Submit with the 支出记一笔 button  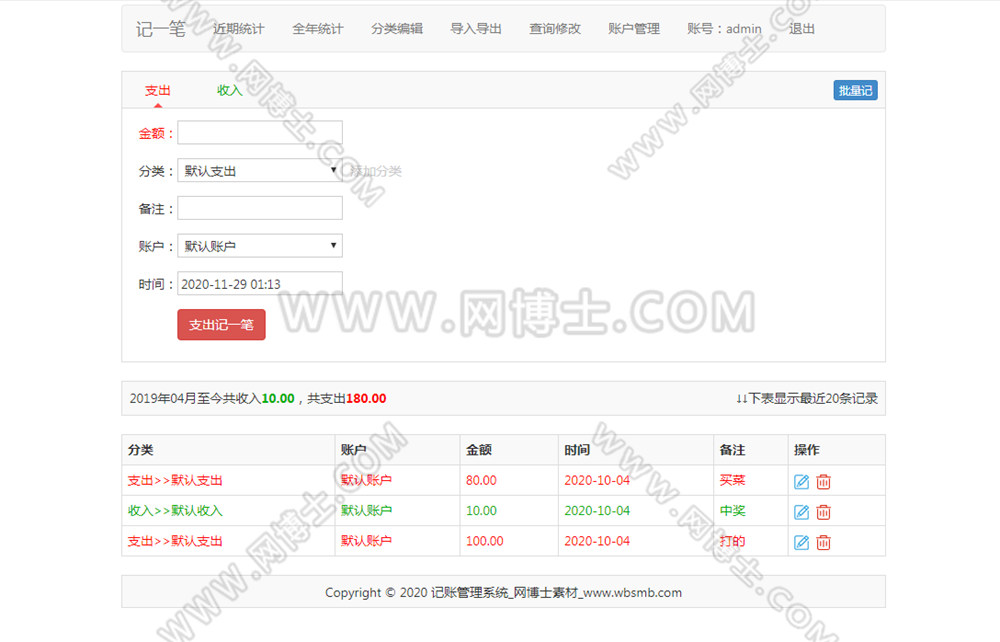pos(221,325)
